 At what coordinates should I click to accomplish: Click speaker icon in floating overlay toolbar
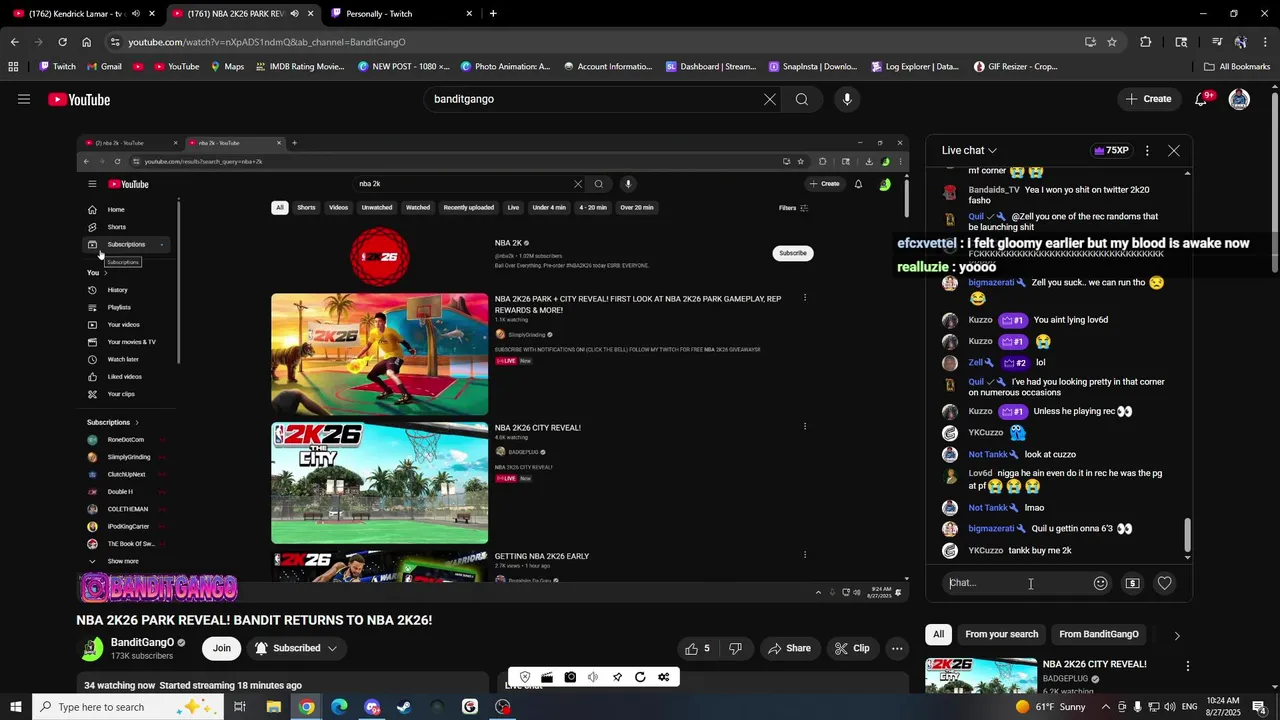point(593,677)
